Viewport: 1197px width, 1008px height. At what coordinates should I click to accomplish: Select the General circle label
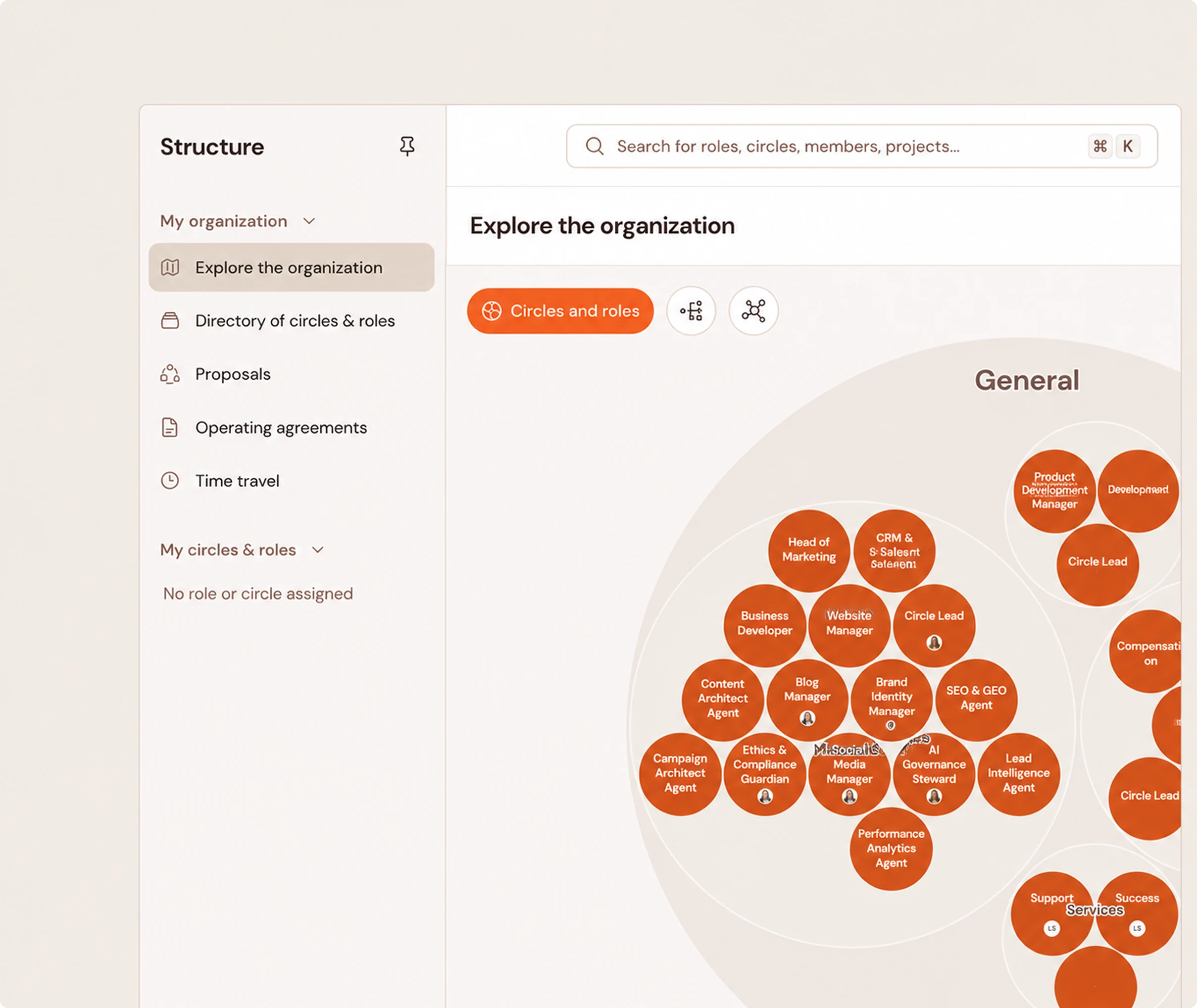(1027, 381)
